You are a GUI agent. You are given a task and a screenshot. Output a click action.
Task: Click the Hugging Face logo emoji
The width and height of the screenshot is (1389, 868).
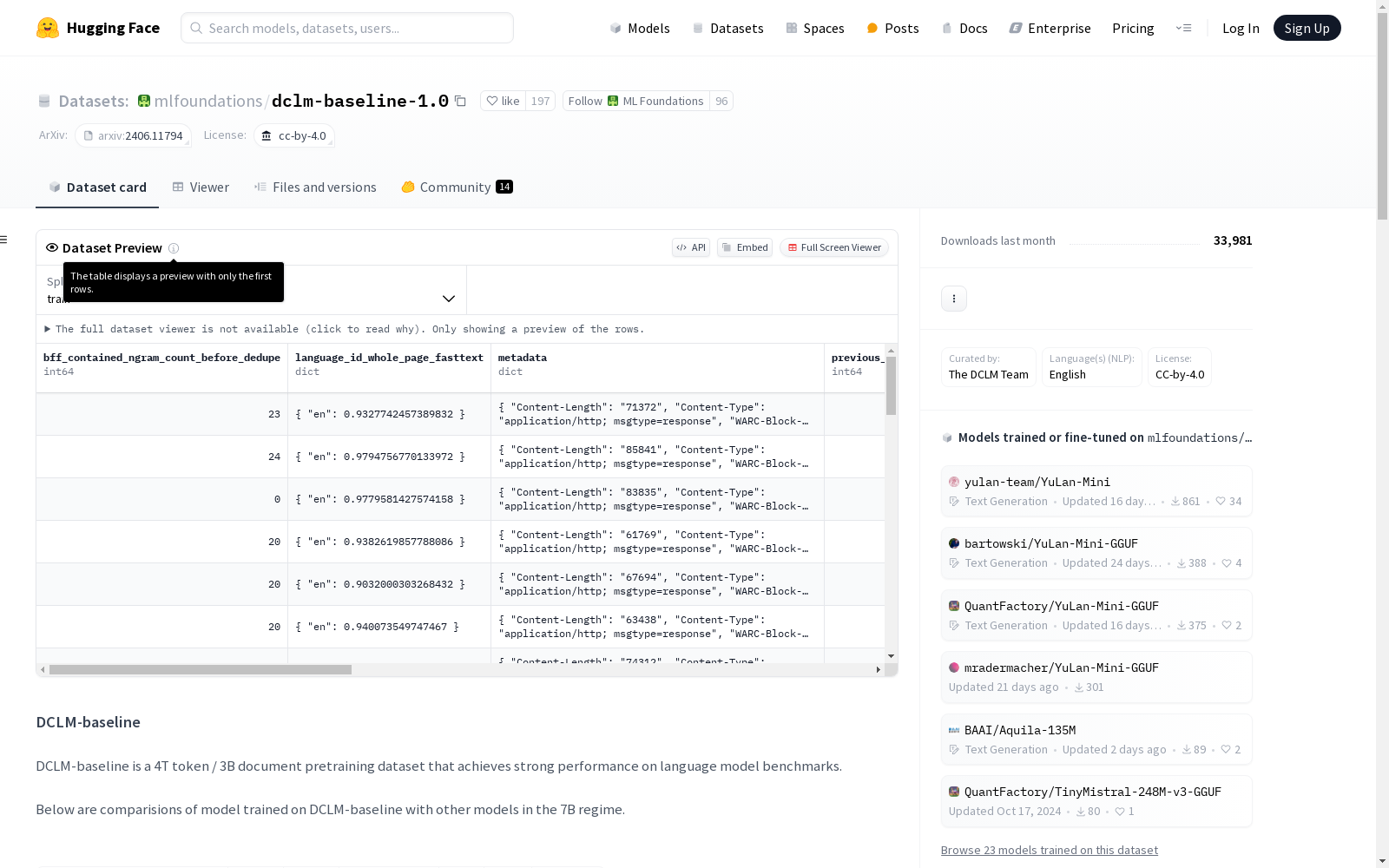point(48,28)
